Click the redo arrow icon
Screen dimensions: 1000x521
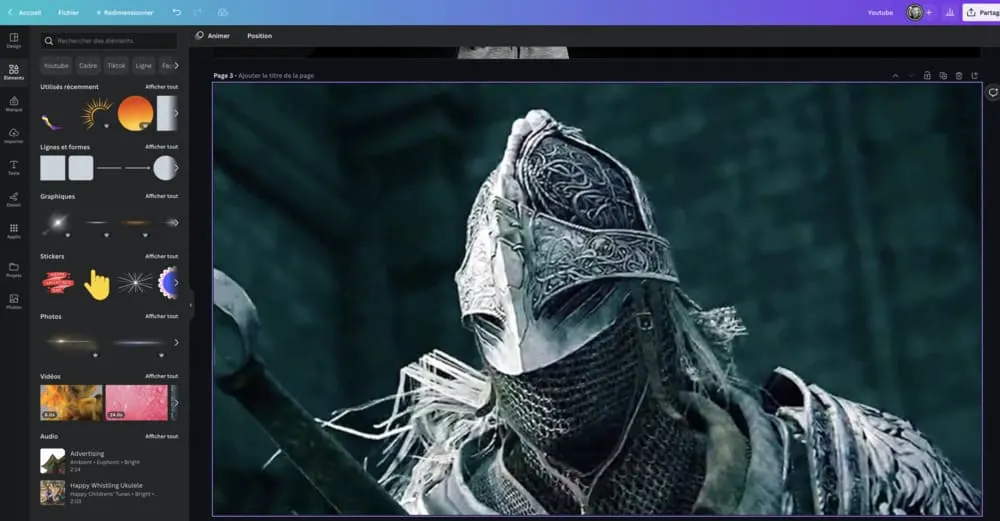click(x=197, y=12)
